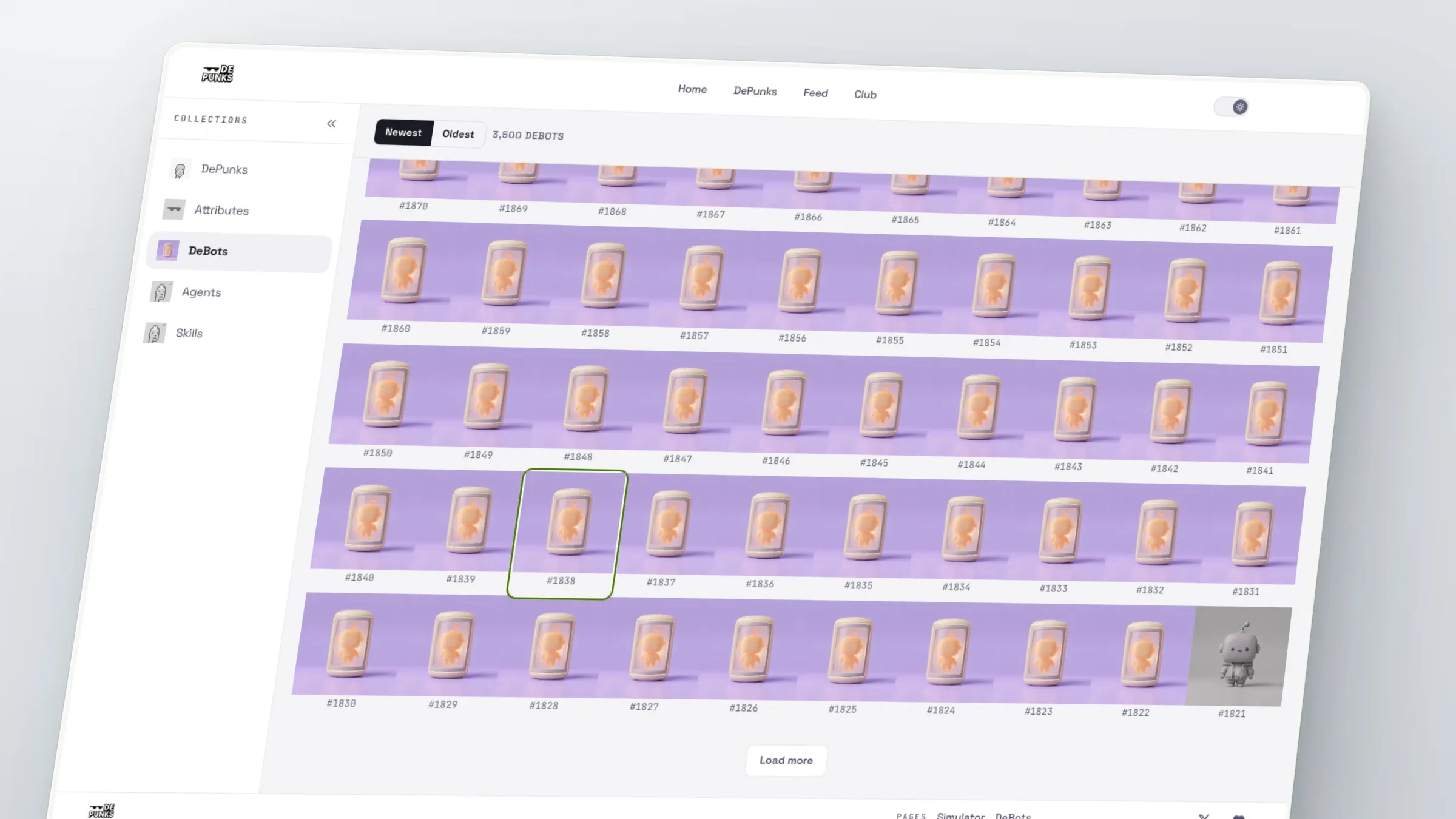
Task: Toggle the dark mode switch
Action: pyautogui.click(x=1231, y=107)
